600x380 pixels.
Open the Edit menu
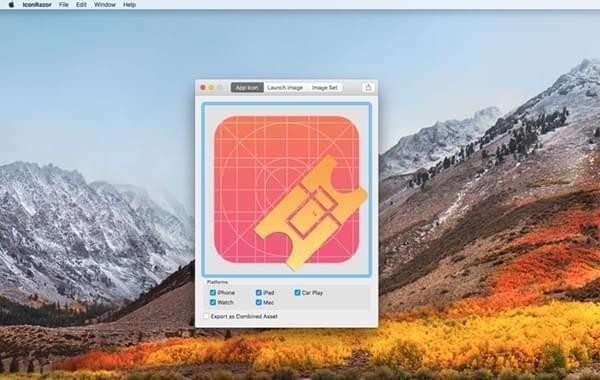click(x=81, y=5)
